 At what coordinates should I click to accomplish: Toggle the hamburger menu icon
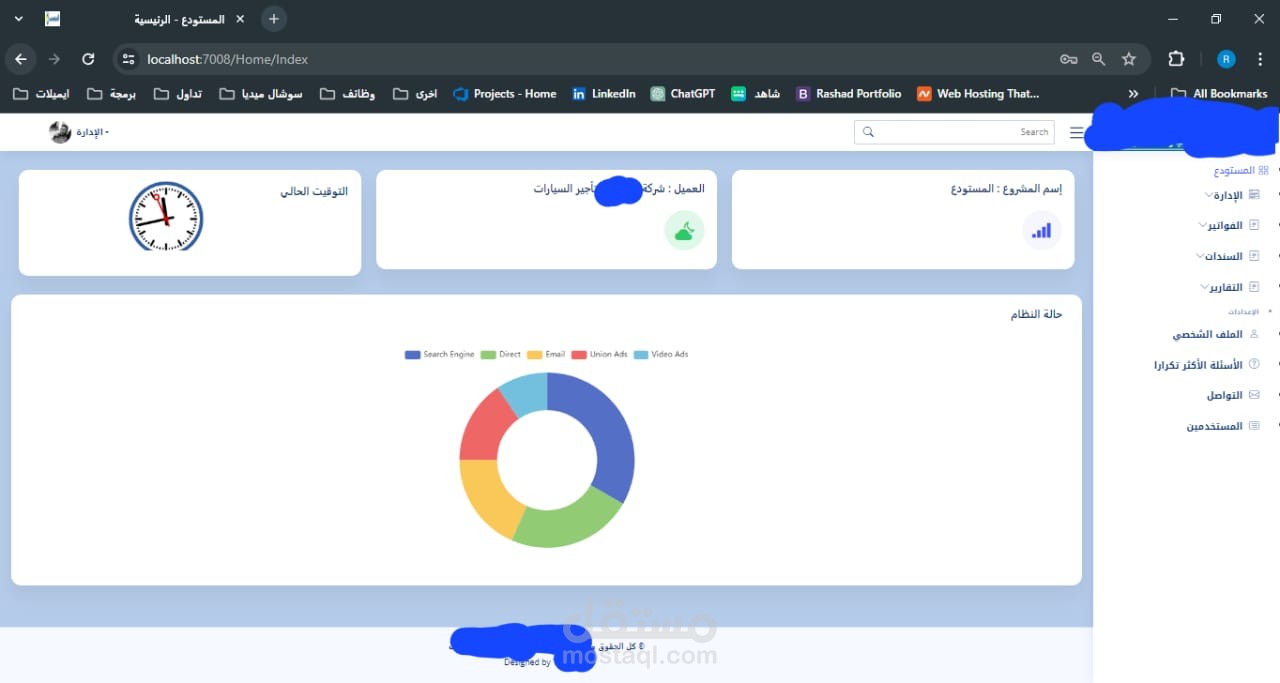pos(1076,132)
